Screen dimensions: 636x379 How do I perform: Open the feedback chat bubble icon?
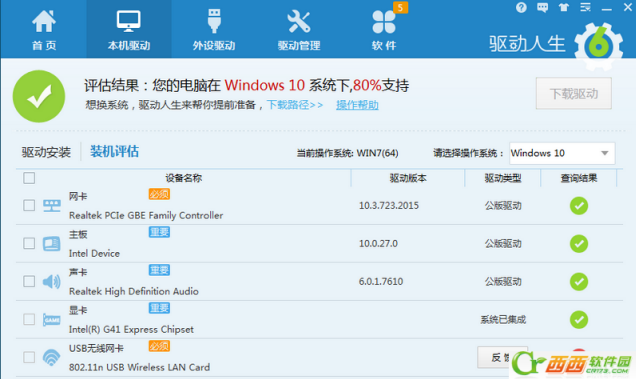click(542, 7)
